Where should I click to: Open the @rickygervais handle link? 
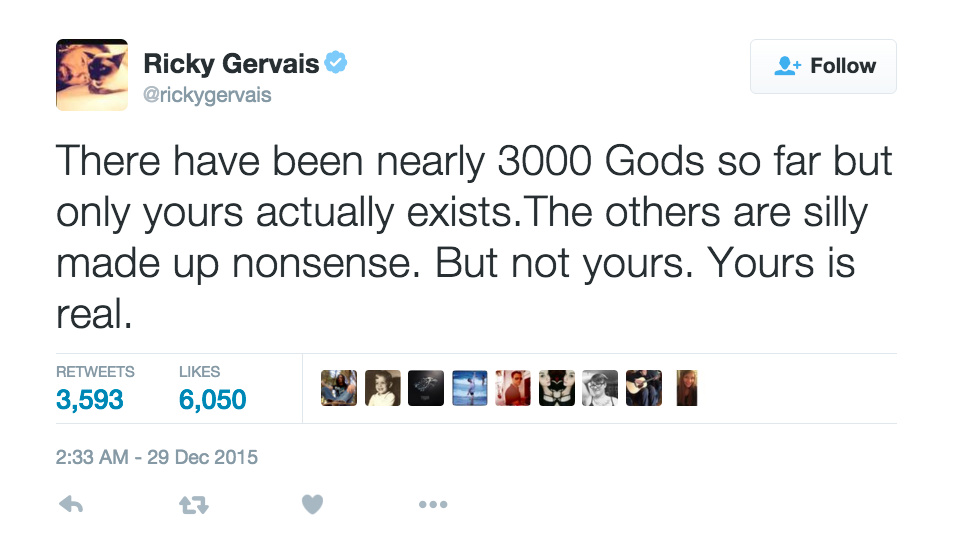pos(207,95)
